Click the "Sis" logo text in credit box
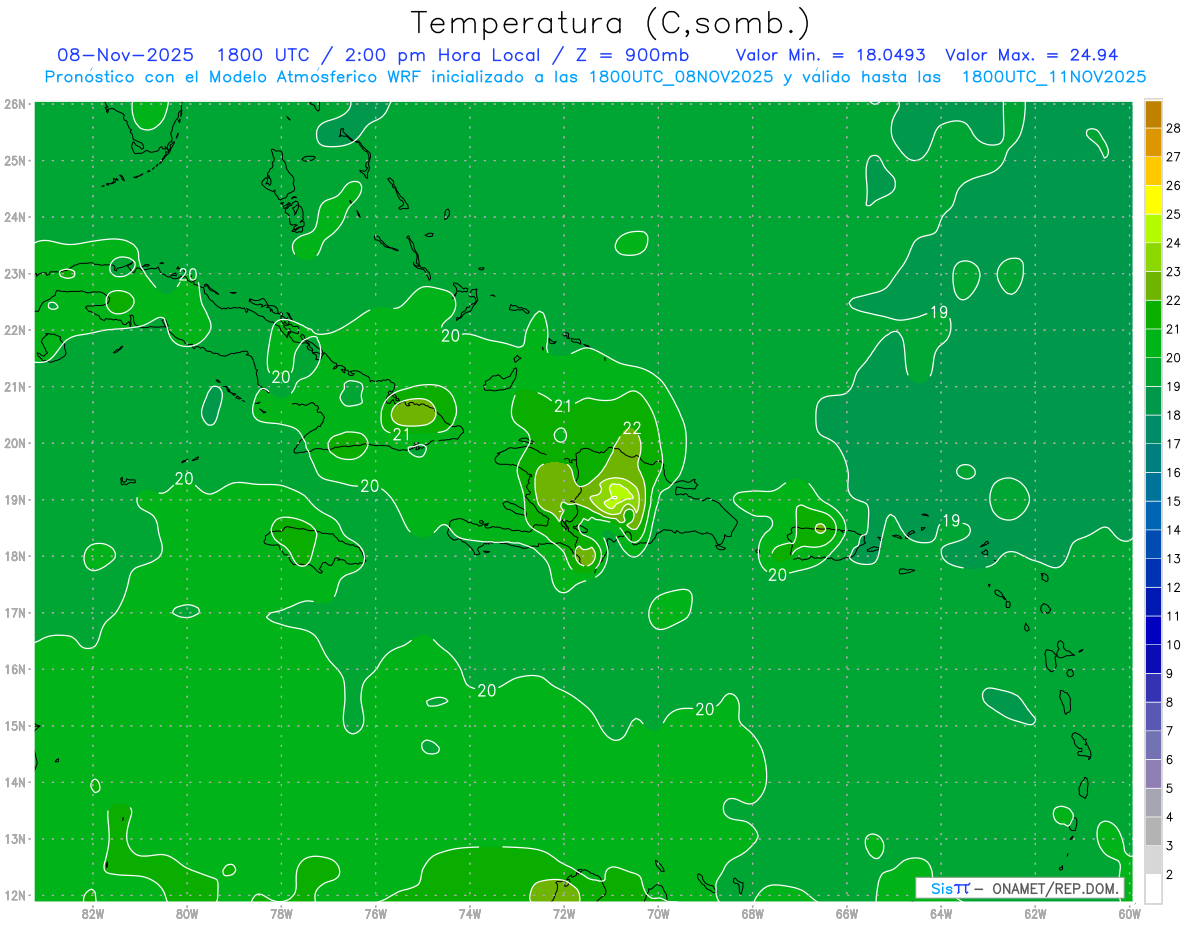 coord(940,888)
